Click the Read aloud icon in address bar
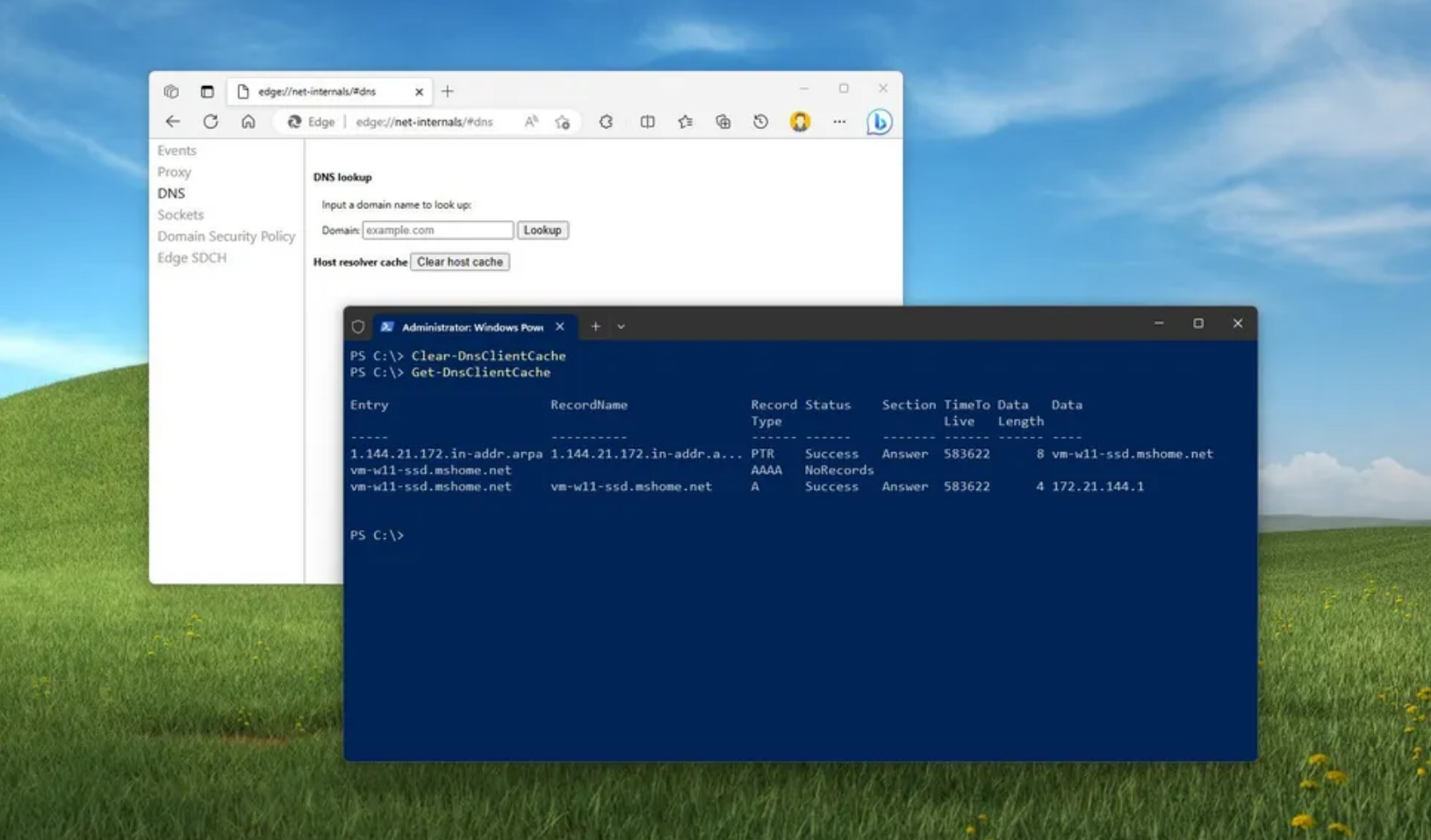The width and height of the screenshot is (1431, 840). [531, 122]
